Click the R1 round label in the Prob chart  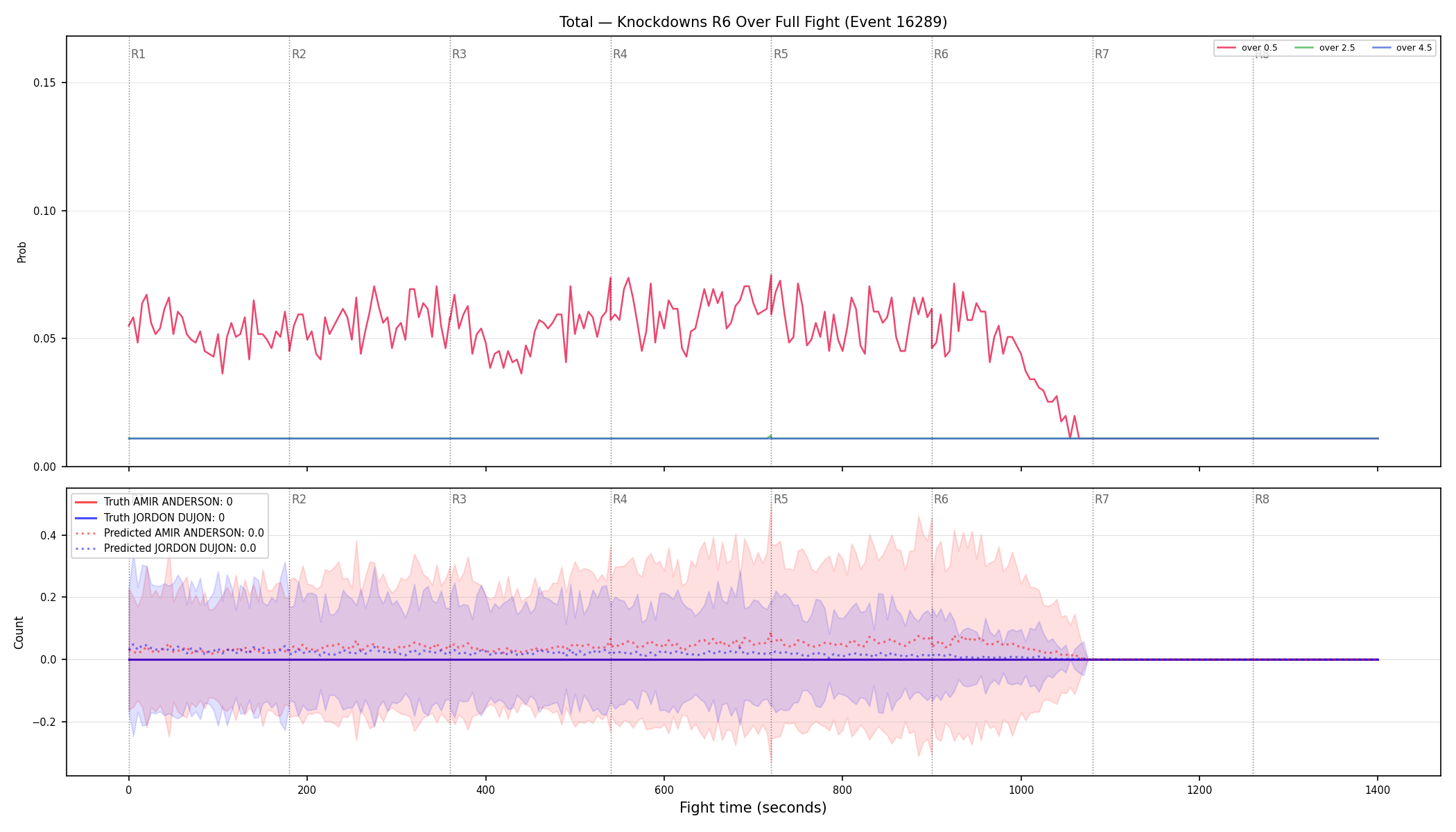(x=138, y=54)
